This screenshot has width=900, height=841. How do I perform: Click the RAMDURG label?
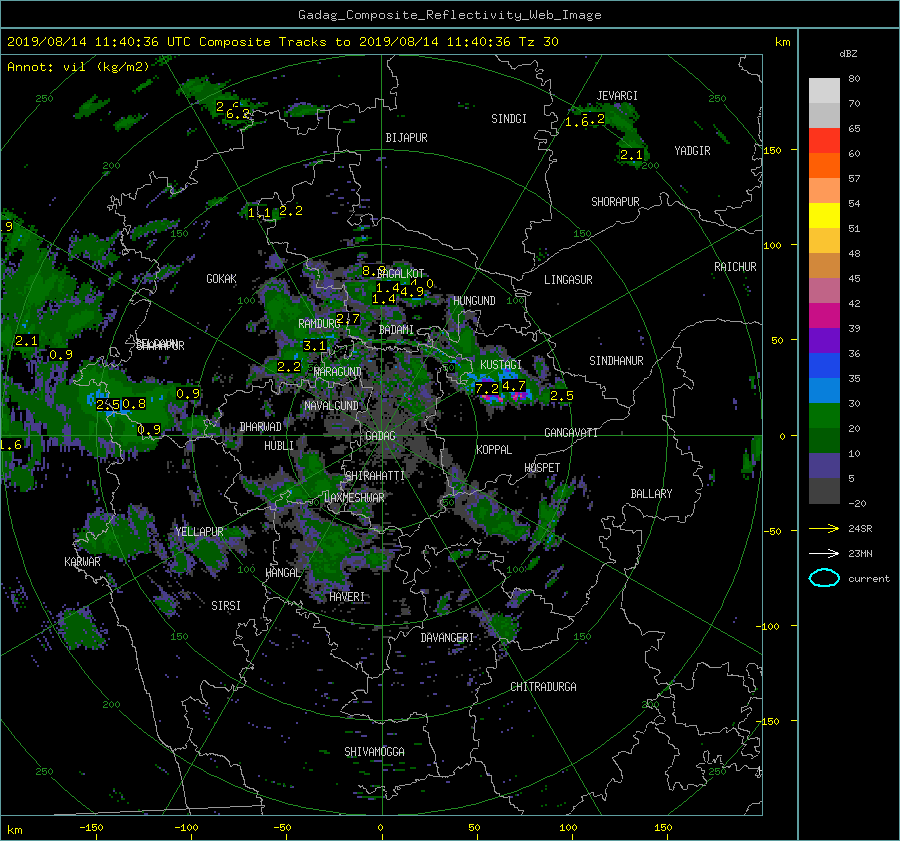pyautogui.click(x=319, y=324)
